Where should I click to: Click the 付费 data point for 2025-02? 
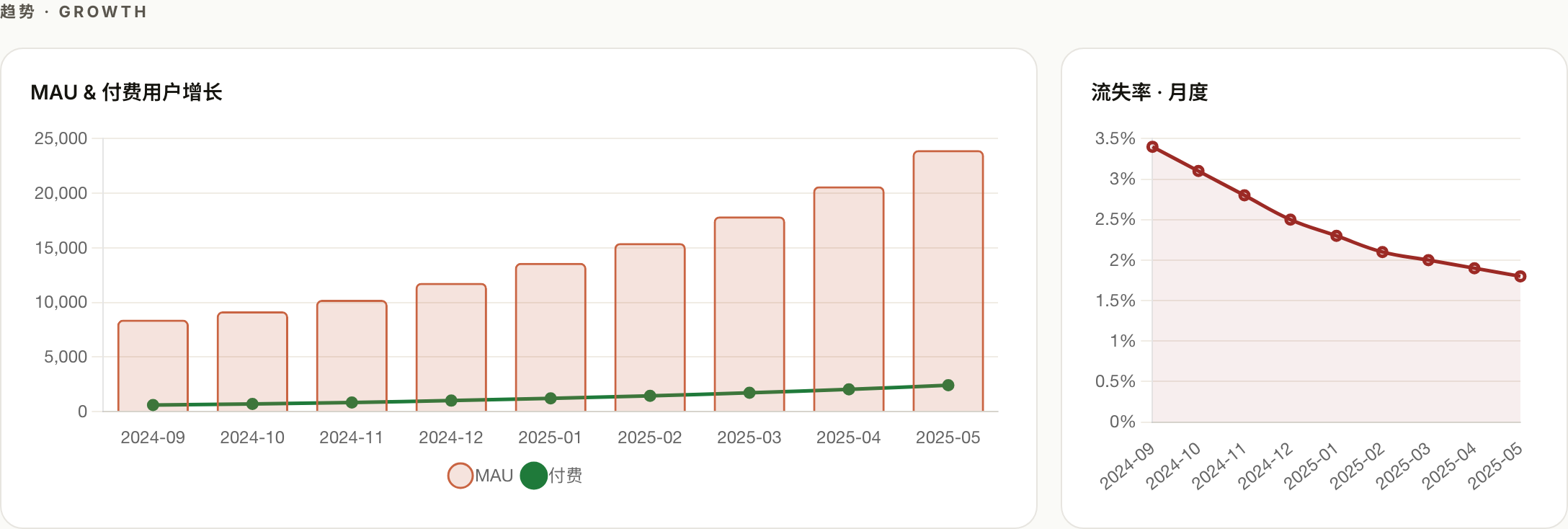(650, 396)
